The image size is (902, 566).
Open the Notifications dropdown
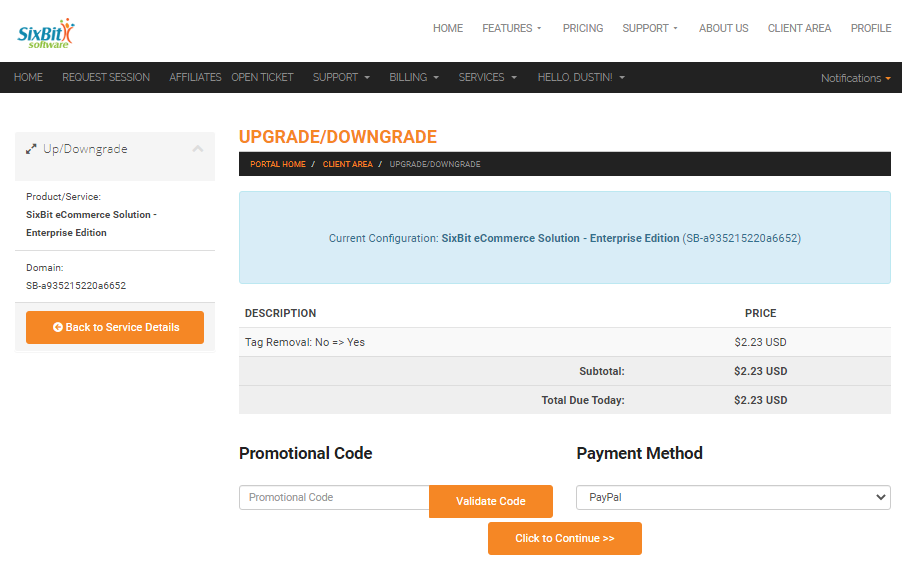[x=855, y=78]
